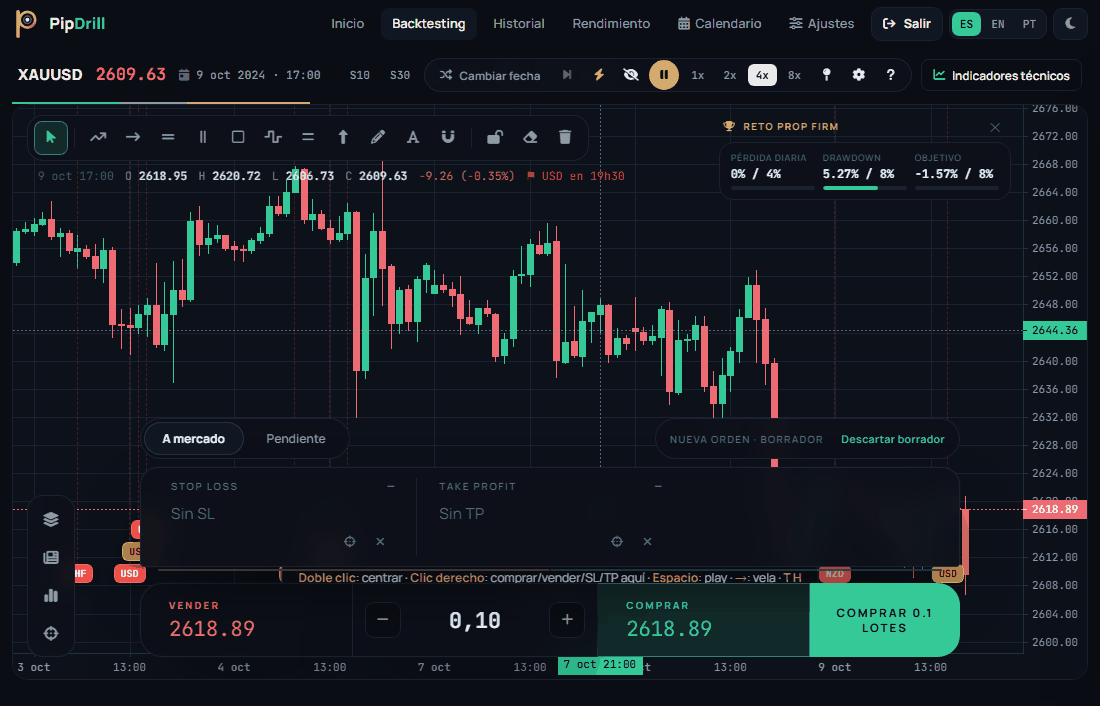Open the help question mark
This screenshot has height=706, width=1100.
pos(890,75)
